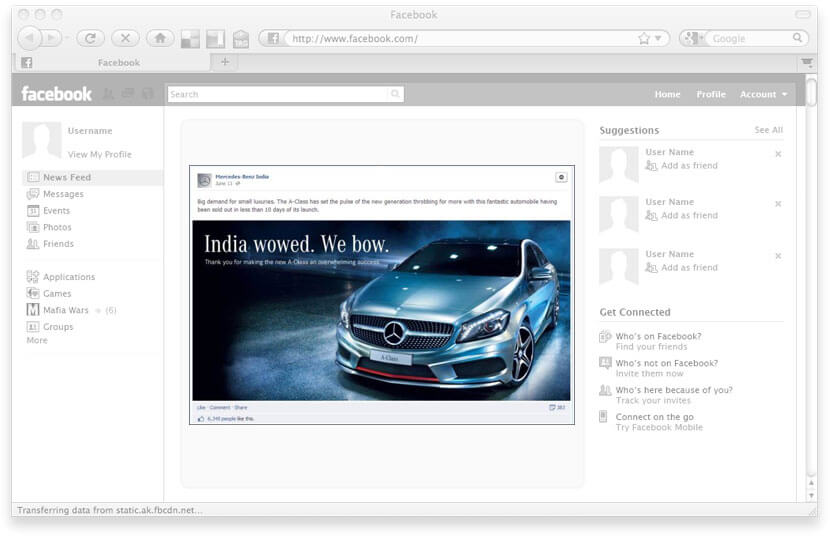Click the facebook logo in header
Screen dimensions: 837x536
56,94
